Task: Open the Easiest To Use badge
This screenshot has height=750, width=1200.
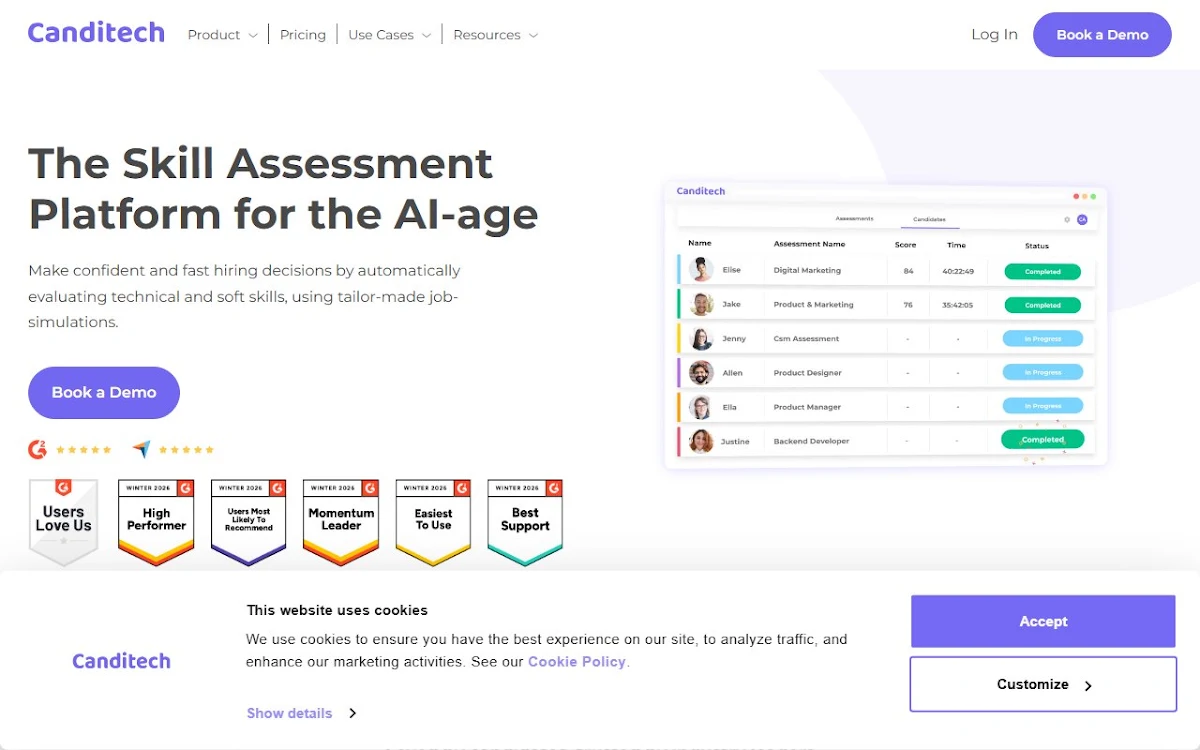Action: [x=433, y=522]
